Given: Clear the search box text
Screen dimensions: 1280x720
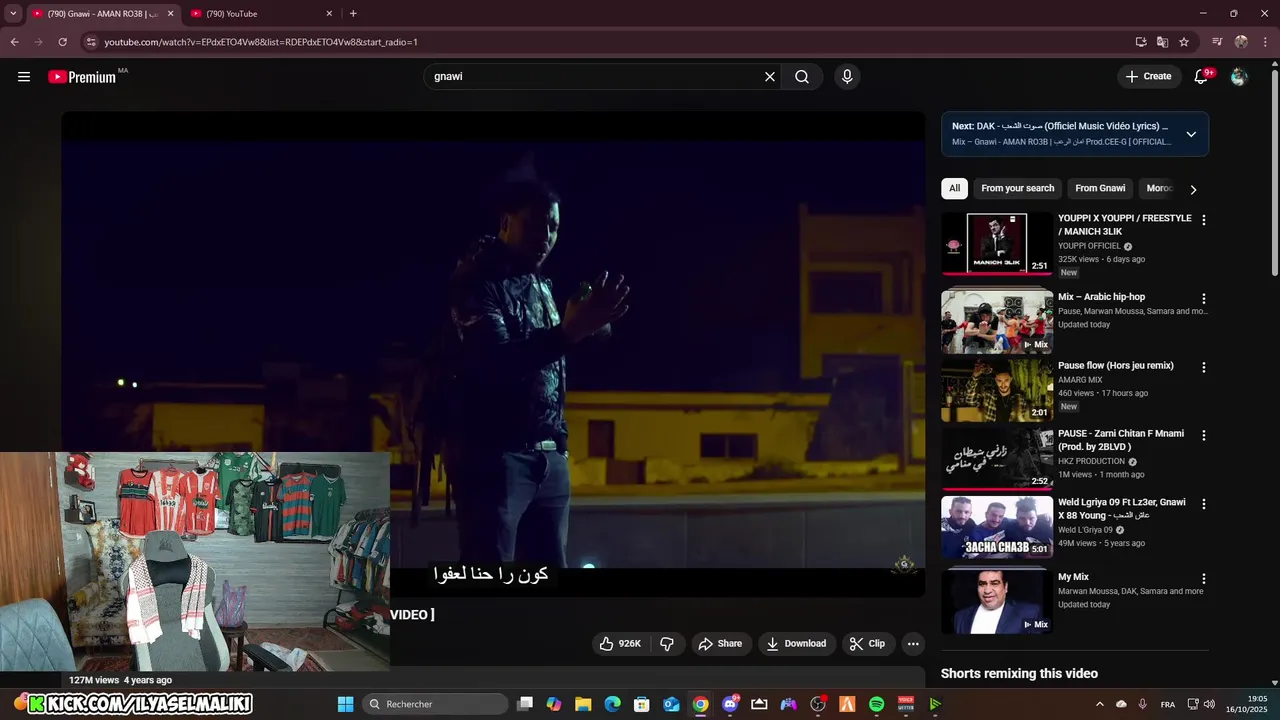Looking at the screenshot, I should click(x=770, y=76).
